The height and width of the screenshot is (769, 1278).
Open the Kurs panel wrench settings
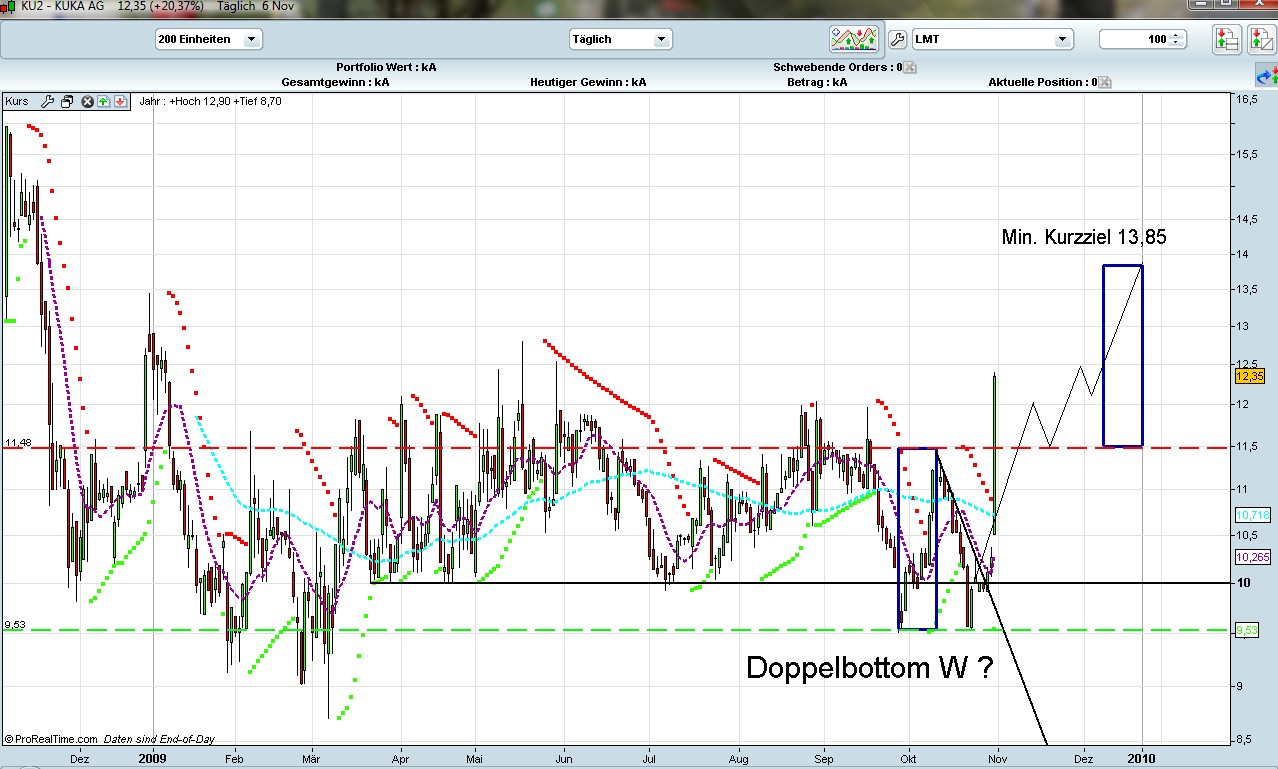[47, 101]
